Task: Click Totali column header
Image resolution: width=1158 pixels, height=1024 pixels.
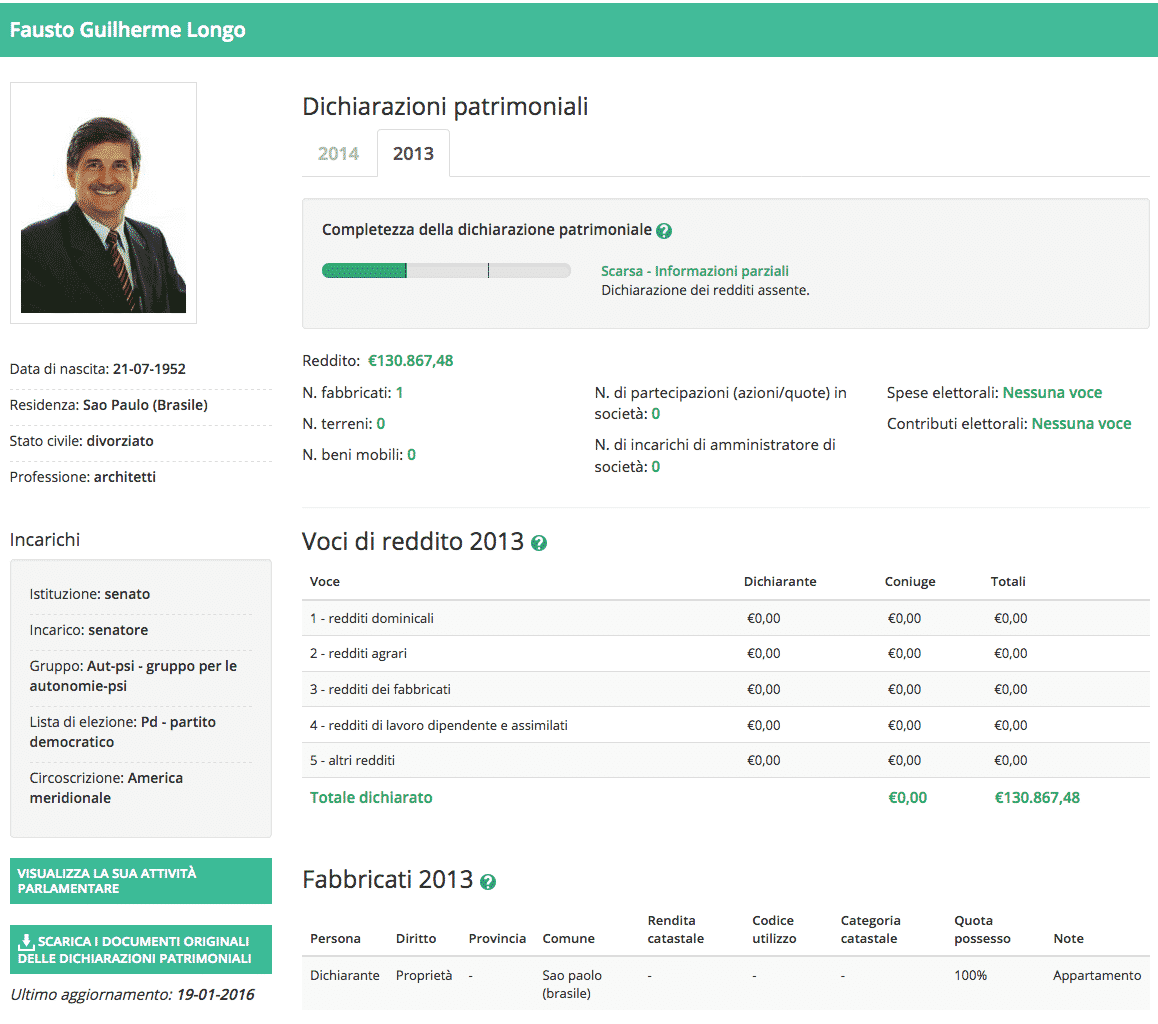Action: [1008, 582]
